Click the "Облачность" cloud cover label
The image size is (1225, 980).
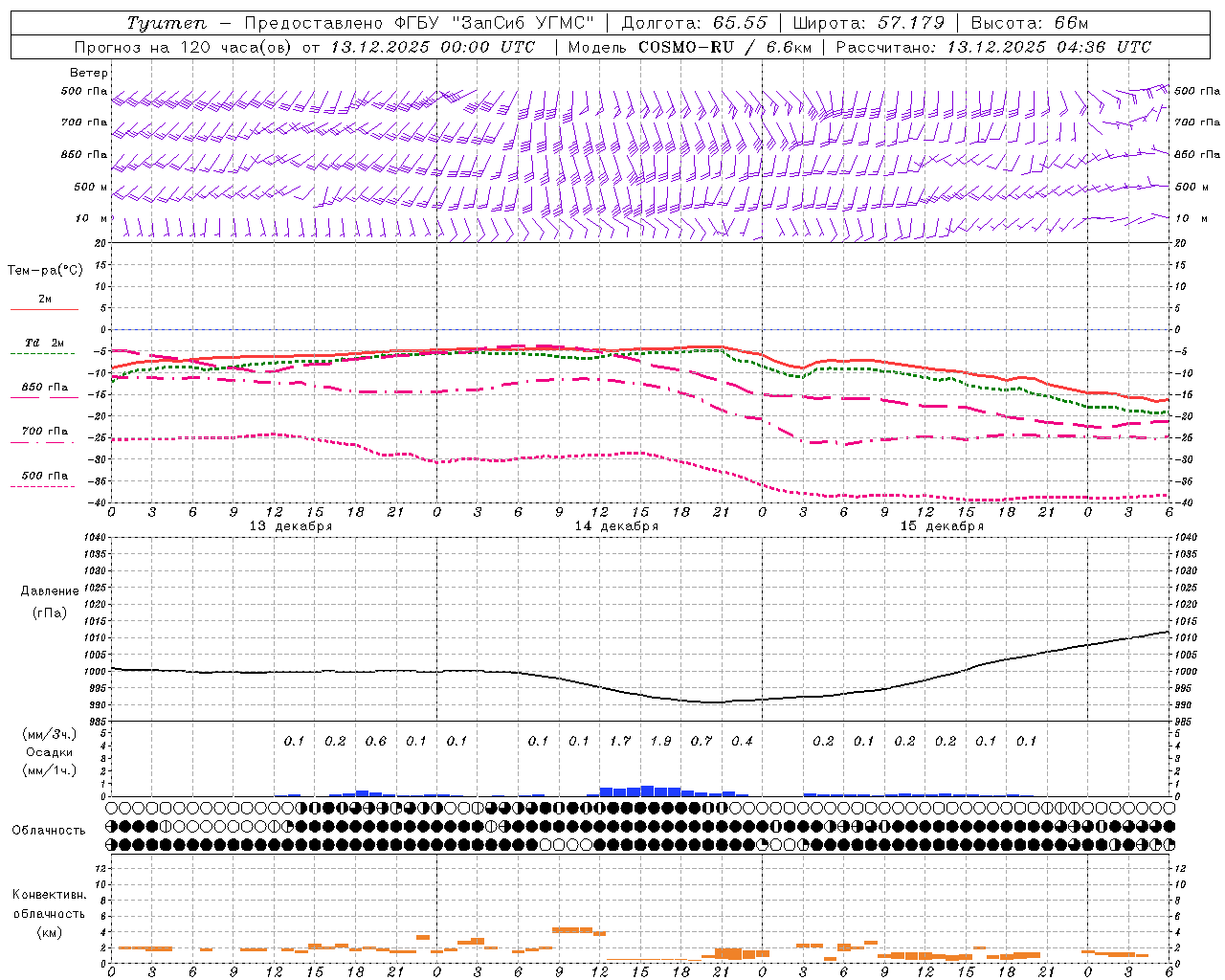click(49, 831)
